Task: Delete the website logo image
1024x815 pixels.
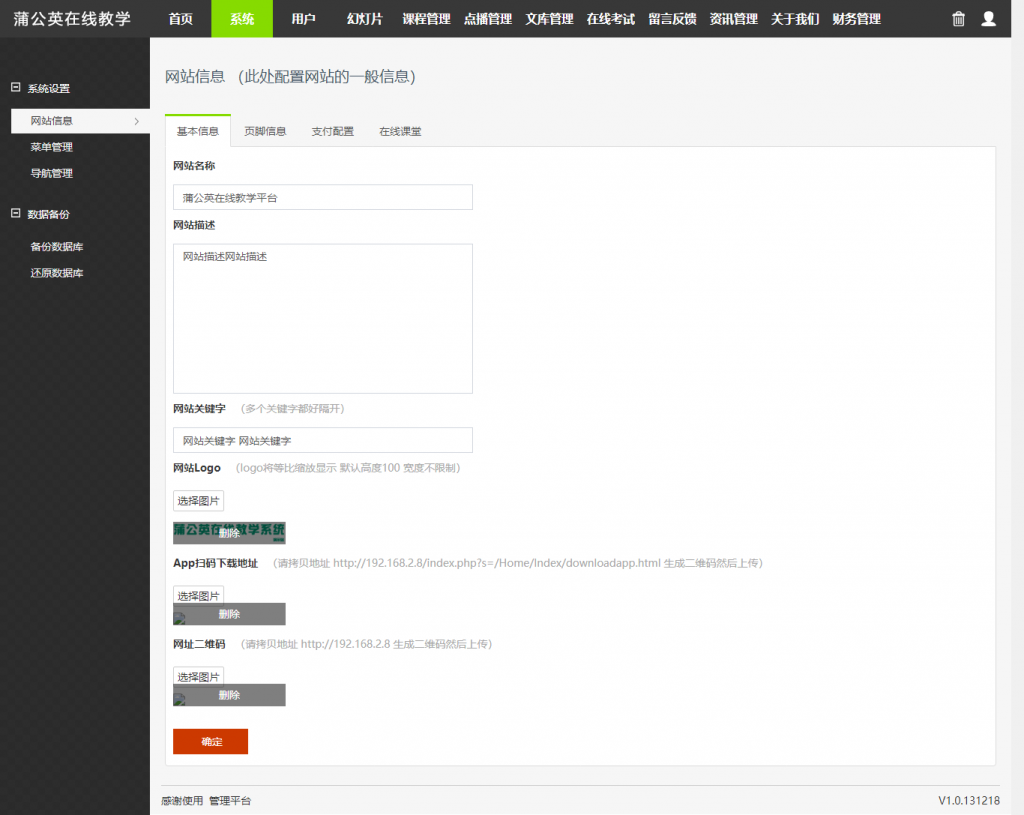Action: click(x=229, y=534)
